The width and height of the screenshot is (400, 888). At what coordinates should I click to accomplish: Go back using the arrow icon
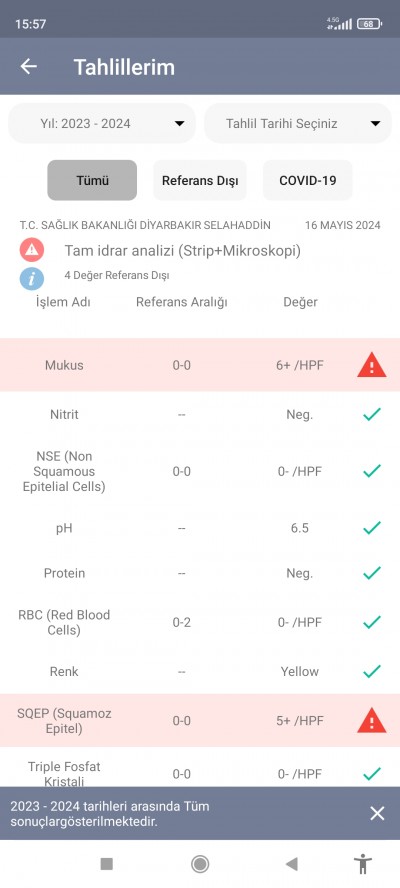28,66
